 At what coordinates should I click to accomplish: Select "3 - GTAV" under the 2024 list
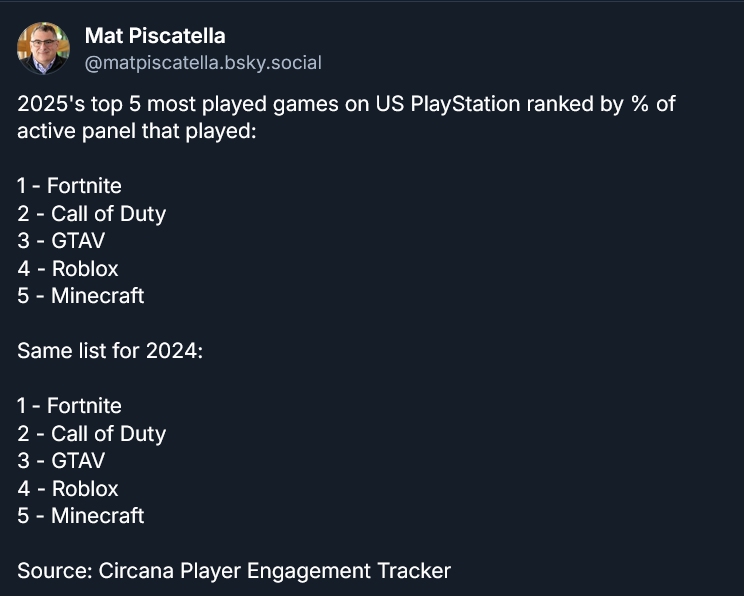click(x=61, y=461)
